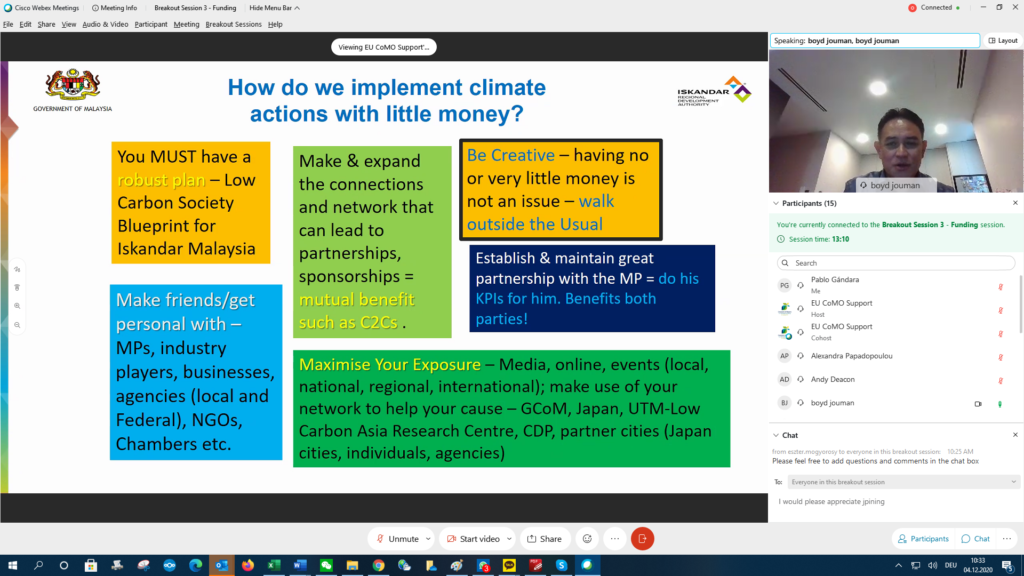Click the Share button
Viewport: 1024px width, 576px height.
pos(545,538)
